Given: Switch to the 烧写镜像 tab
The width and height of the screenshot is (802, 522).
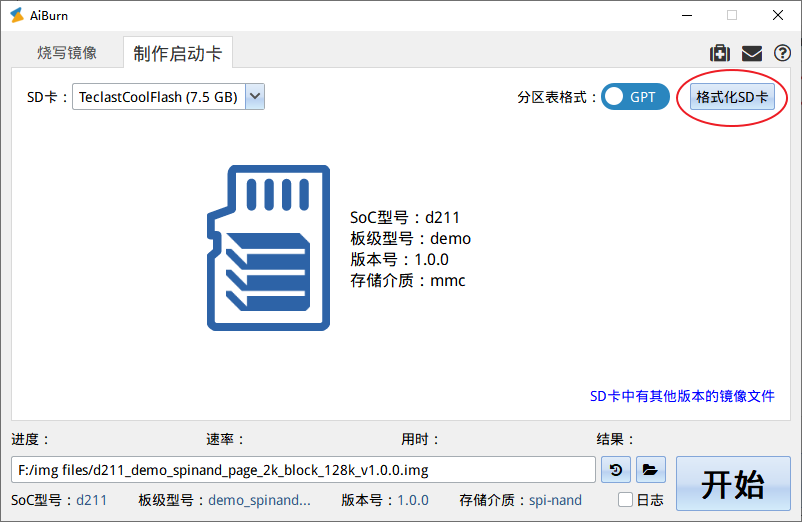Looking at the screenshot, I should click(x=67, y=53).
